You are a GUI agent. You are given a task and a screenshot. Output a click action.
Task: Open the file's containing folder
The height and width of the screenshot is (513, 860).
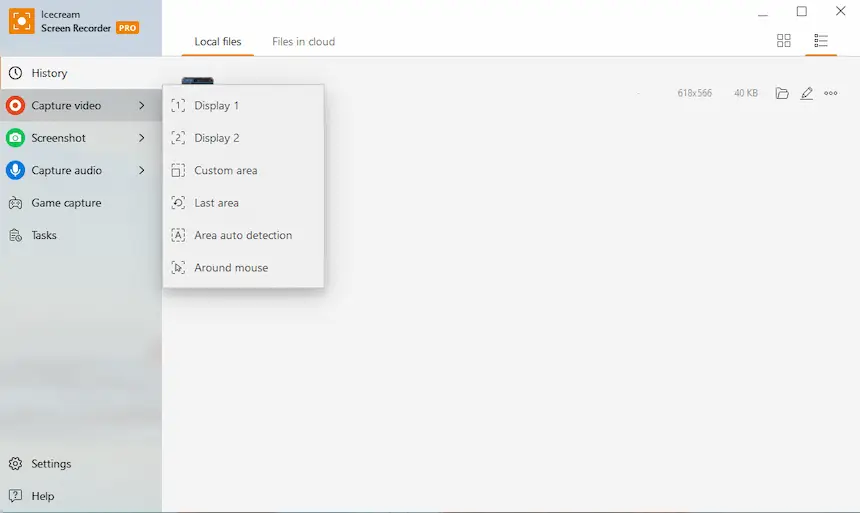pos(782,93)
